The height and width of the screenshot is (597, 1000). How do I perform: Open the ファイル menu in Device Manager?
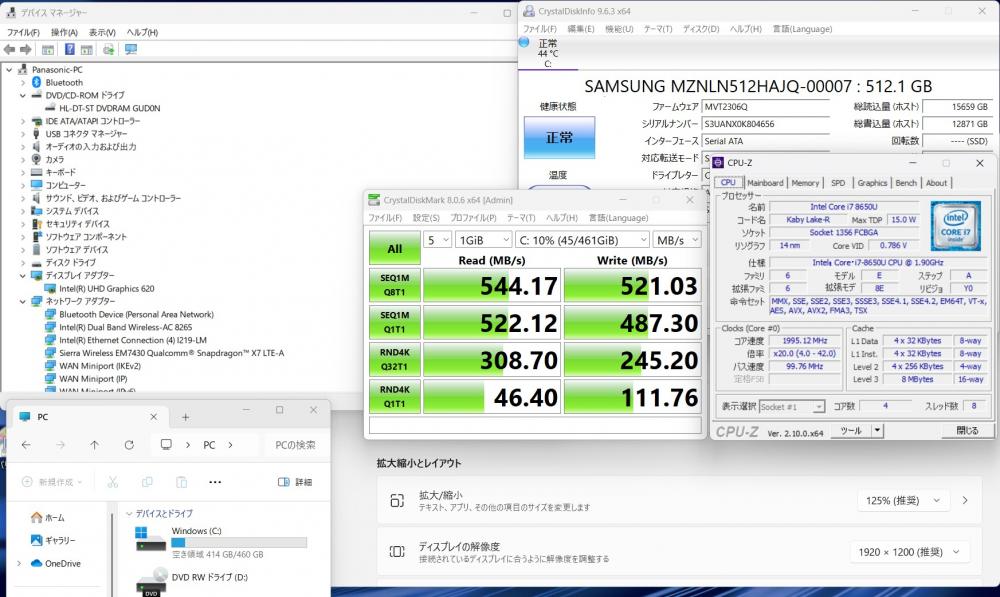(x=23, y=33)
